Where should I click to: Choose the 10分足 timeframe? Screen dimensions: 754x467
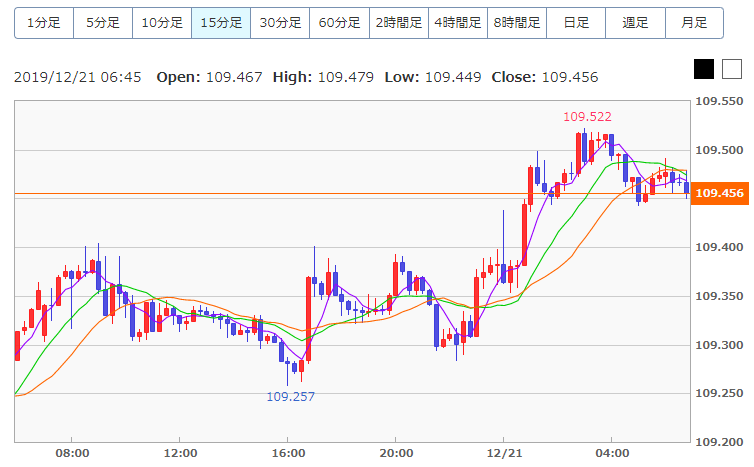[x=162, y=22]
